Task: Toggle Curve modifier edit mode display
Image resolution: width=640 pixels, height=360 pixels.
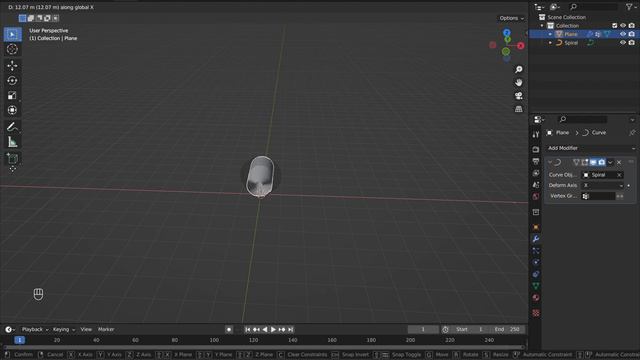Action: click(585, 162)
